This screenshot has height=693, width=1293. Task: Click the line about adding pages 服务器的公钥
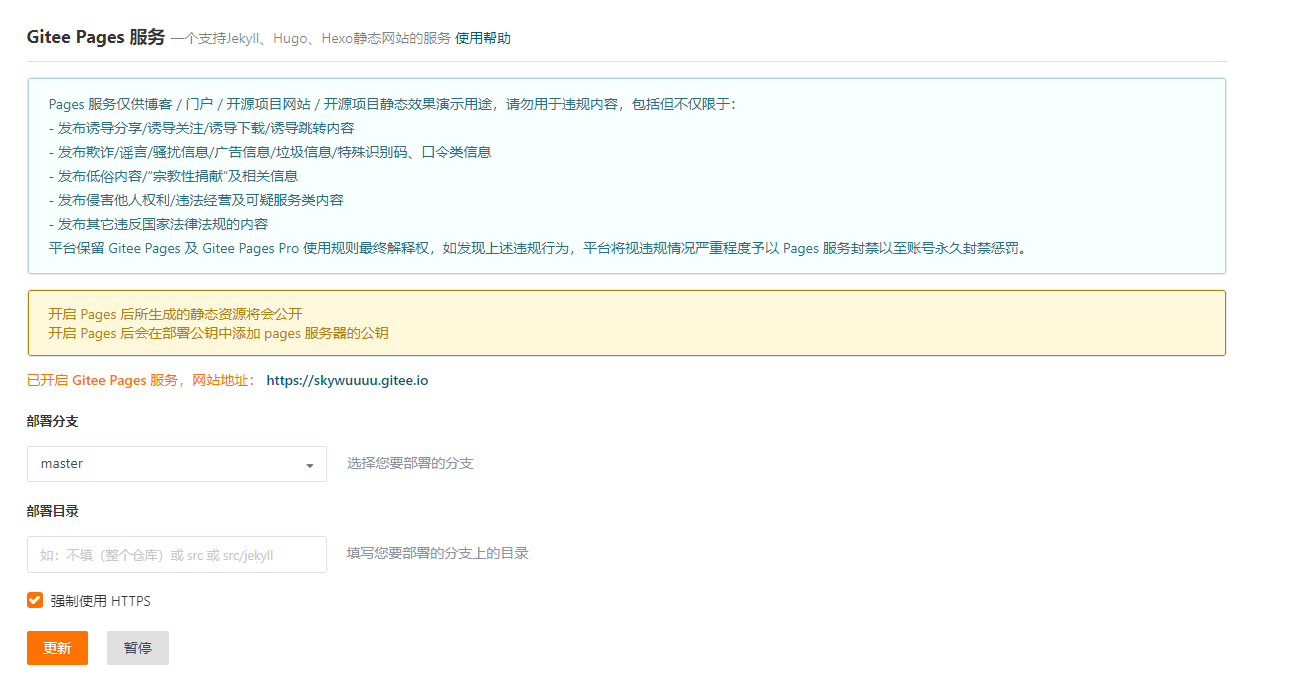pos(218,333)
